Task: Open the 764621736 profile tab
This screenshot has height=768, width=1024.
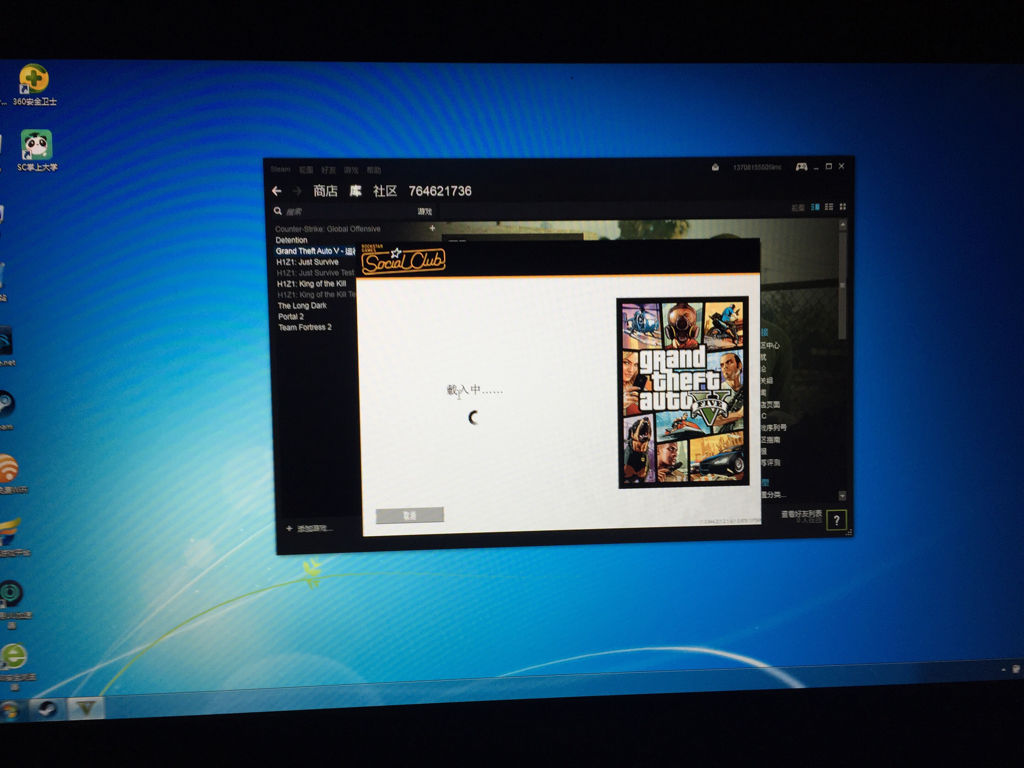Action: tap(440, 191)
